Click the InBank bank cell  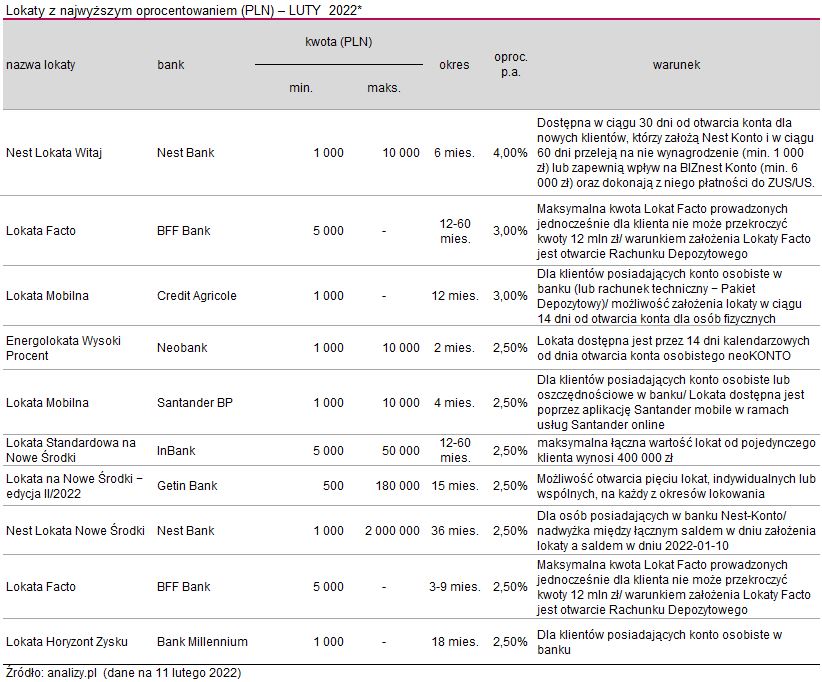(x=176, y=451)
